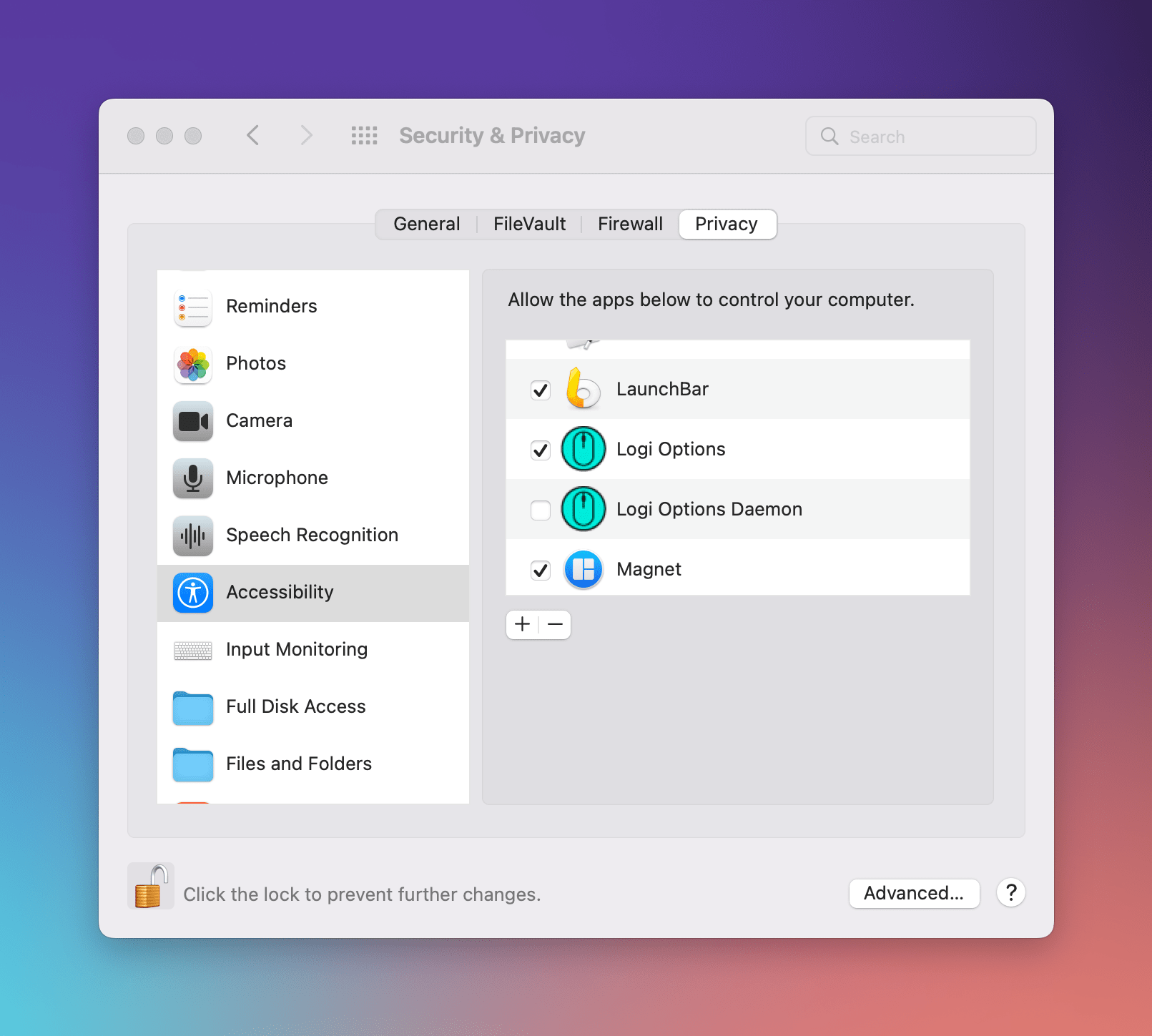
Task: Switch to the Firewall tab
Action: [630, 224]
